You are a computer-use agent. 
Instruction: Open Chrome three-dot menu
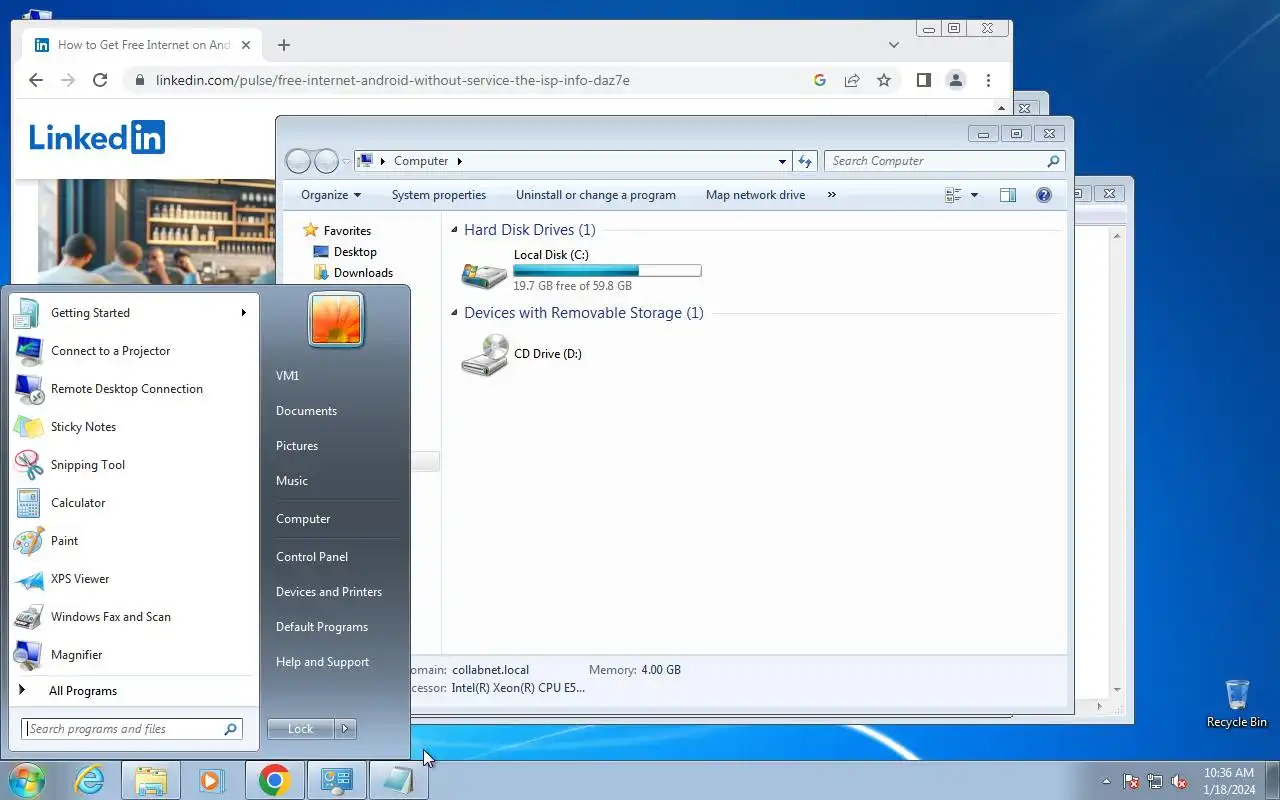(x=988, y=80)
